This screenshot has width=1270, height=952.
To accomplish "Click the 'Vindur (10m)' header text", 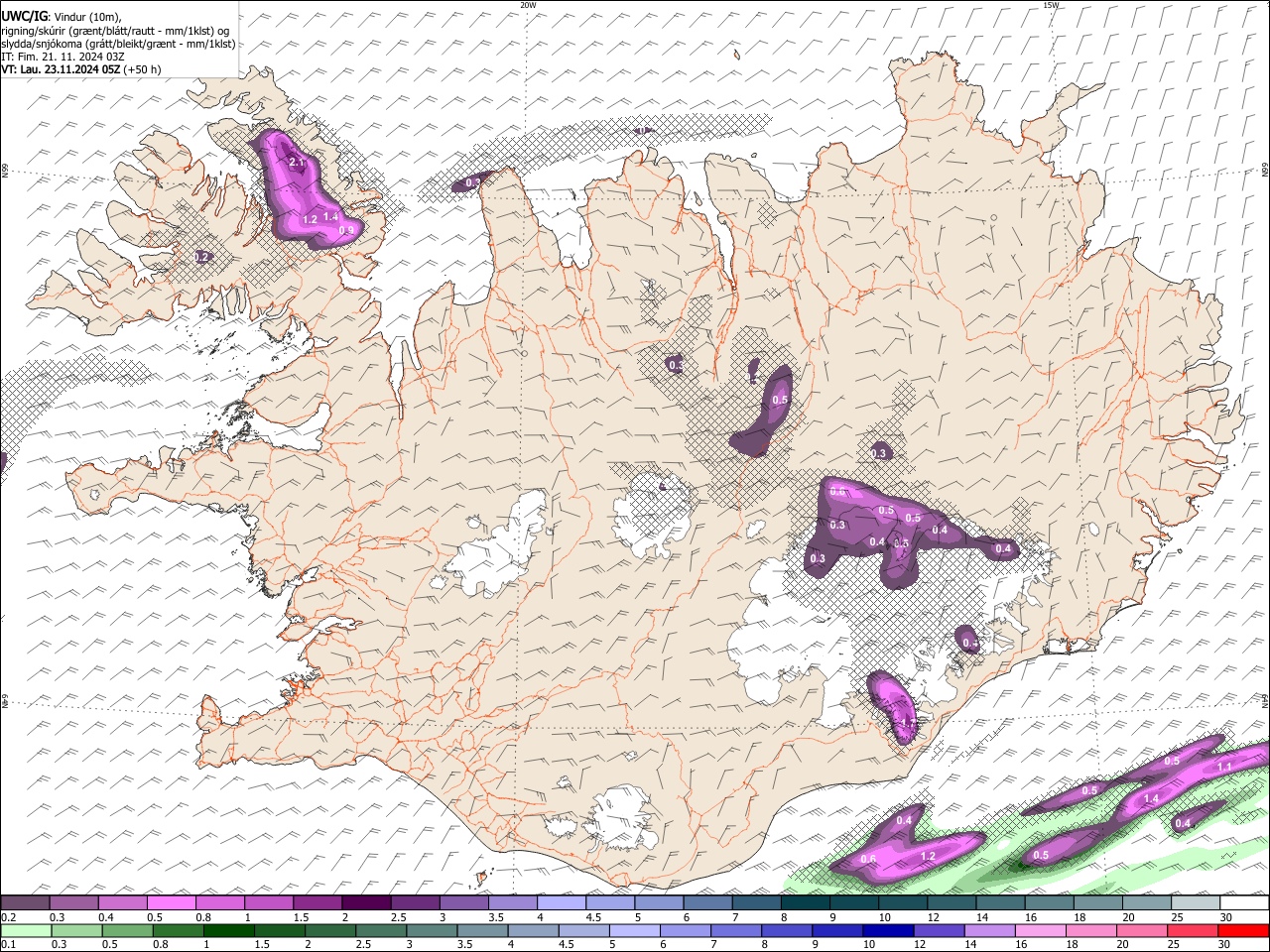I will click(x=85, y=16).
